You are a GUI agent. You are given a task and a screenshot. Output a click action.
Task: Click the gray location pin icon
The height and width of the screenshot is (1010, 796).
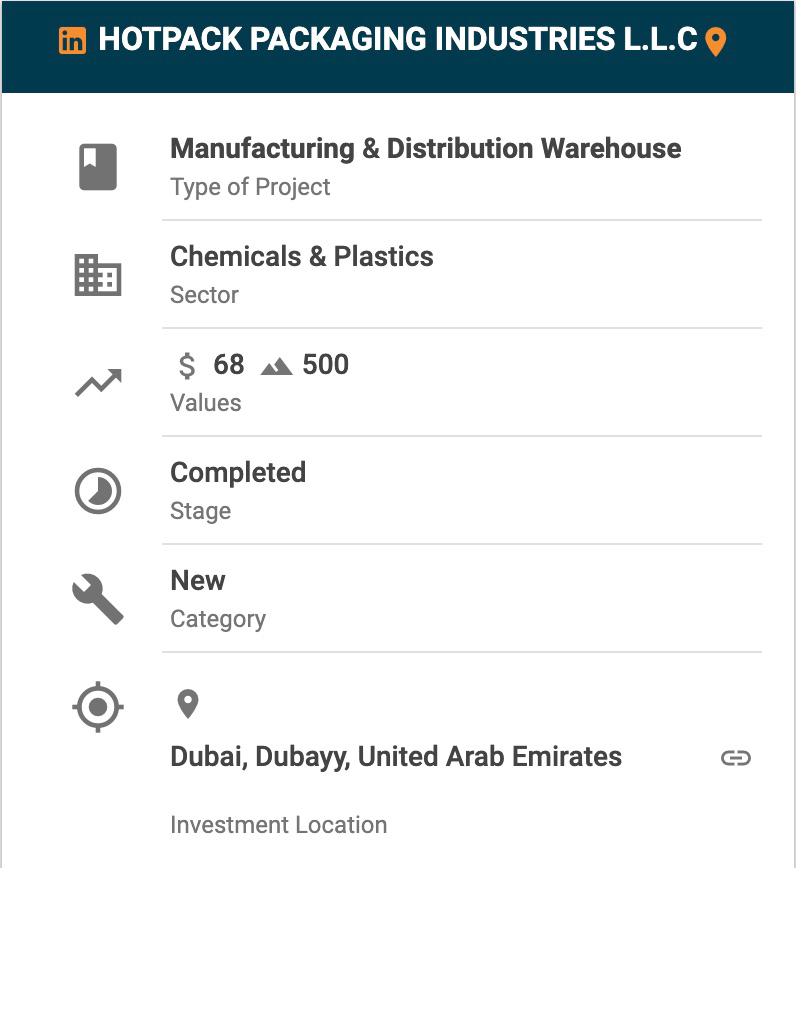point(187,704)
